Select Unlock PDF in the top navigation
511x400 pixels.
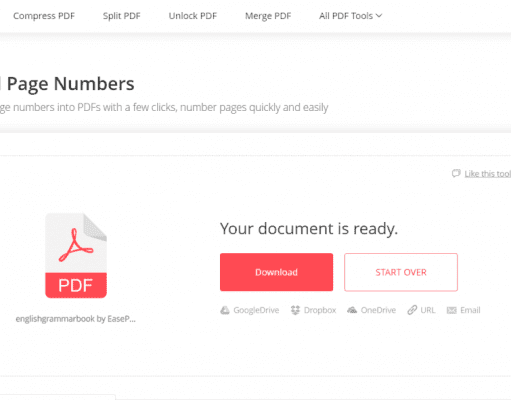[x=193, y=16]
